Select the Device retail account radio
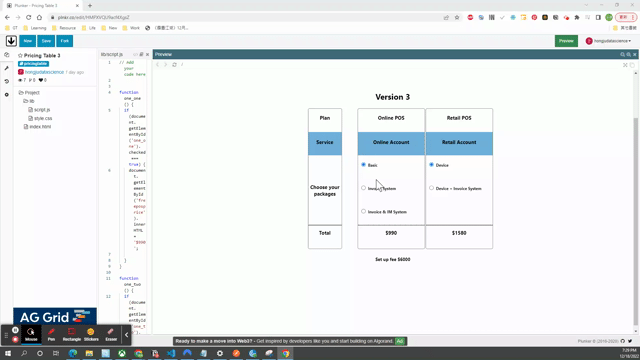This screenshot has width=640, height=360. (431, 164)
